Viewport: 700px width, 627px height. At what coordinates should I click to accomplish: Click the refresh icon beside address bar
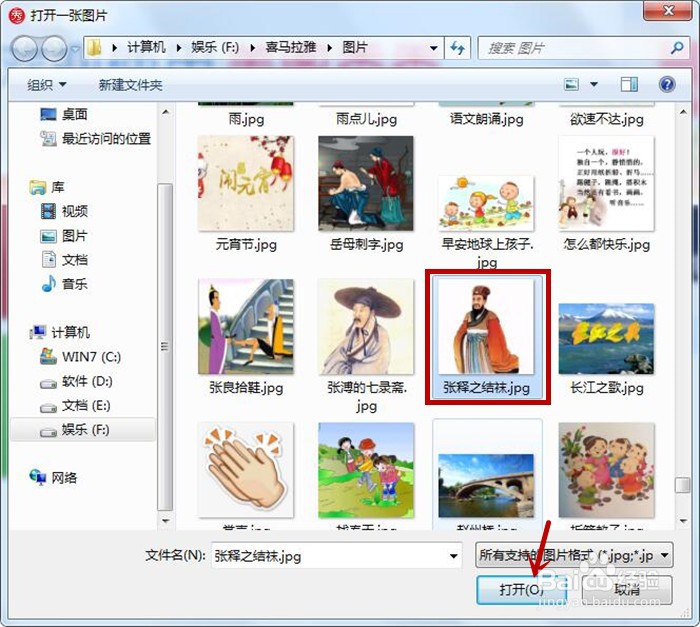(457, 47)
